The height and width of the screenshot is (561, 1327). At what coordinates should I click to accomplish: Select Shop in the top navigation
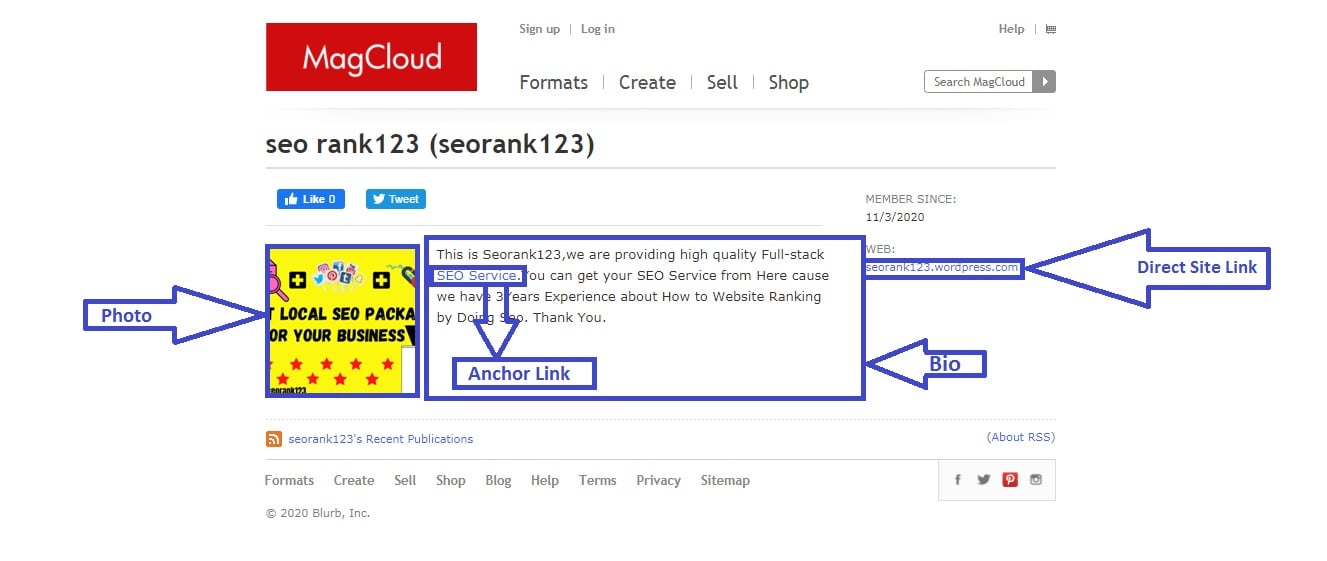[x=788, y=83]
